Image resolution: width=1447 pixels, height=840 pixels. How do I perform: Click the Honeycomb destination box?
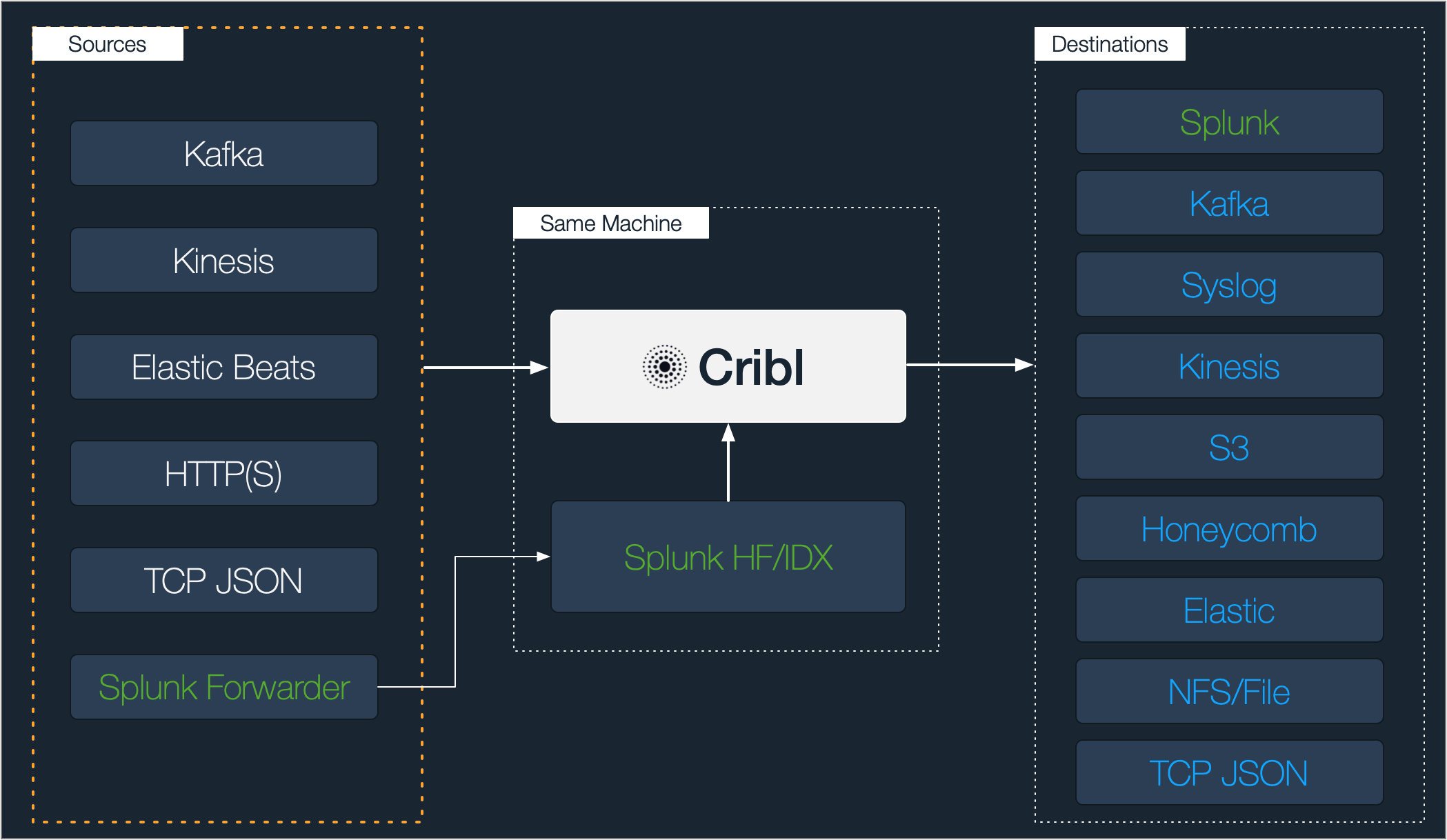click(x=1229, y=529)
